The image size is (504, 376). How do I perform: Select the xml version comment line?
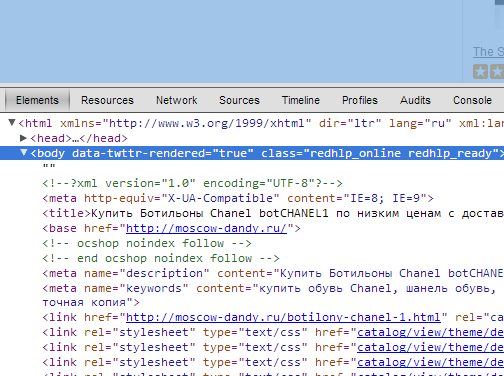click(192, 183)
